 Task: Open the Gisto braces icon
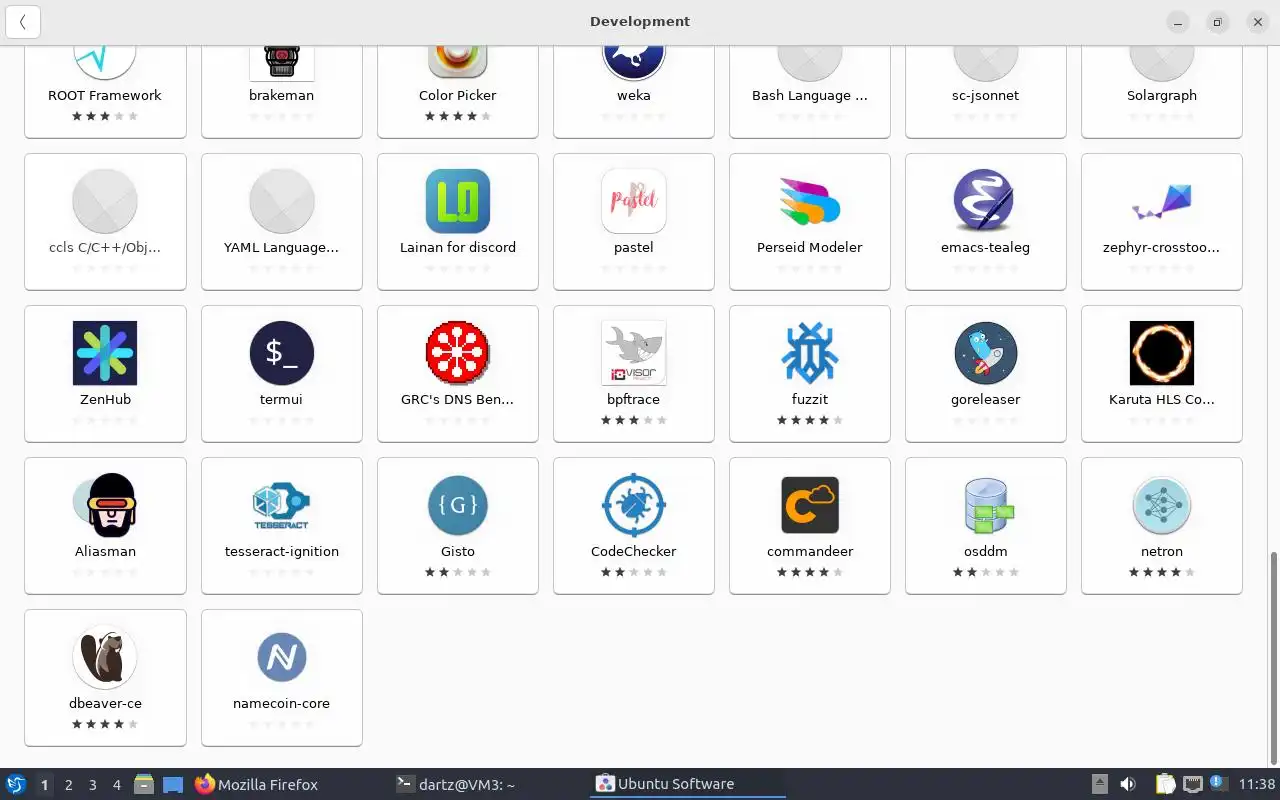(x=458, y=505)
